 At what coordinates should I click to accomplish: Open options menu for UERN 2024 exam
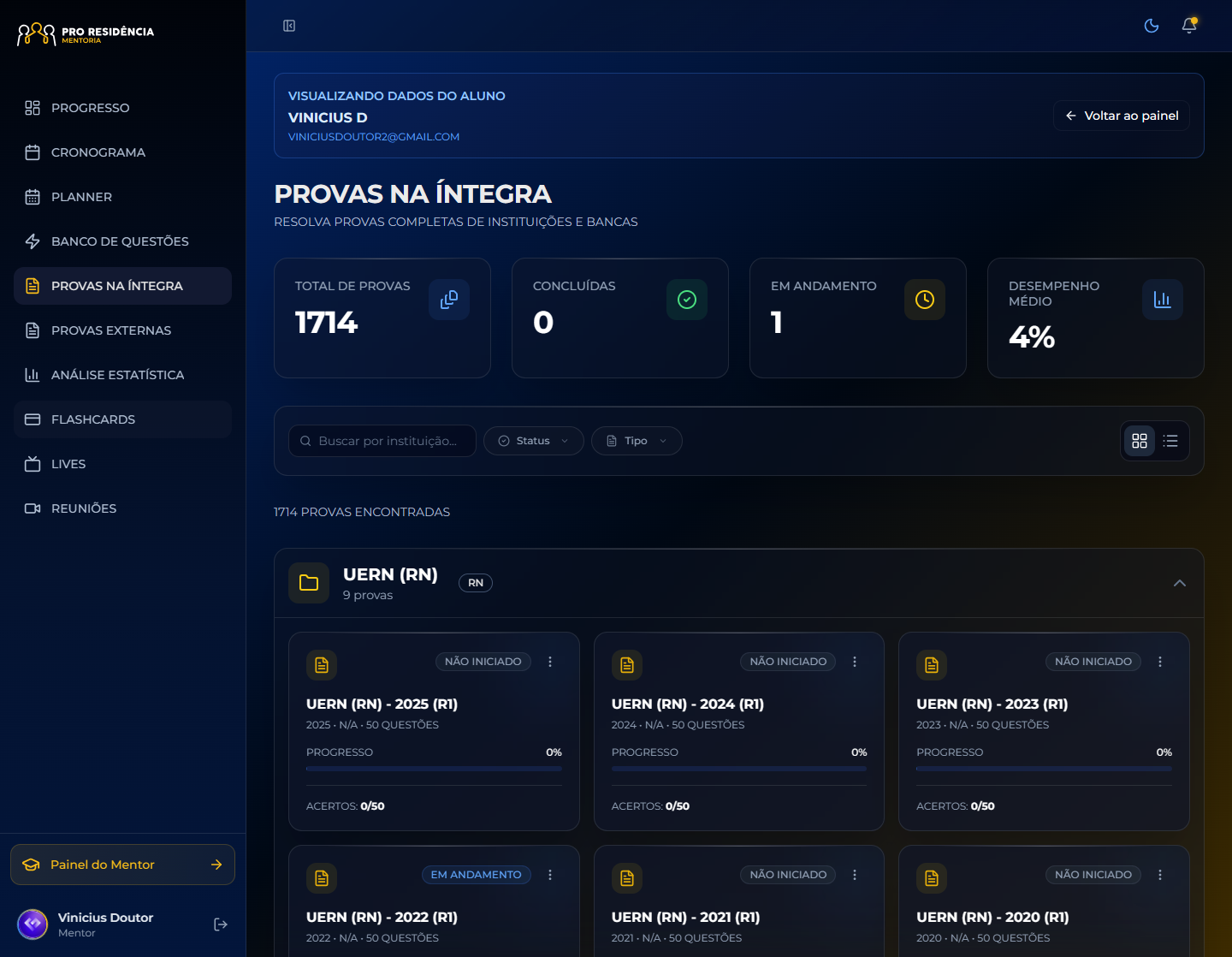pyautogui.click(x=855, y=662)
